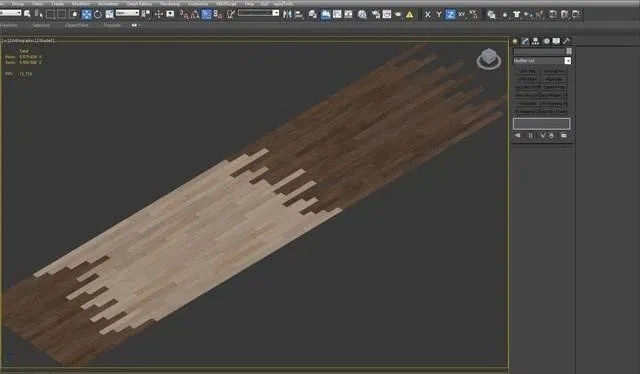Image resolution: width=640 pixels, height=374 pixels.
Task: Click the ViewCube in the viewport
Action: click(x=489, y=59)
